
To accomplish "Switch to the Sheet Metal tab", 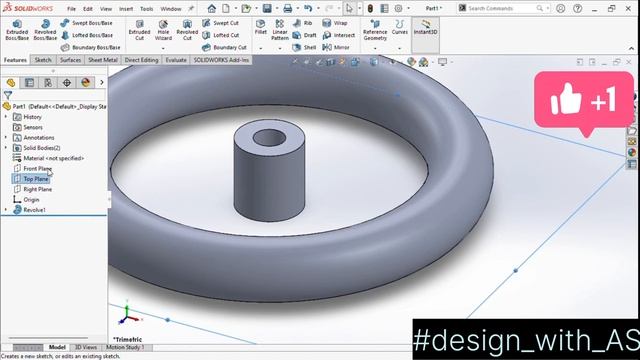I will [x=103, y=60].
